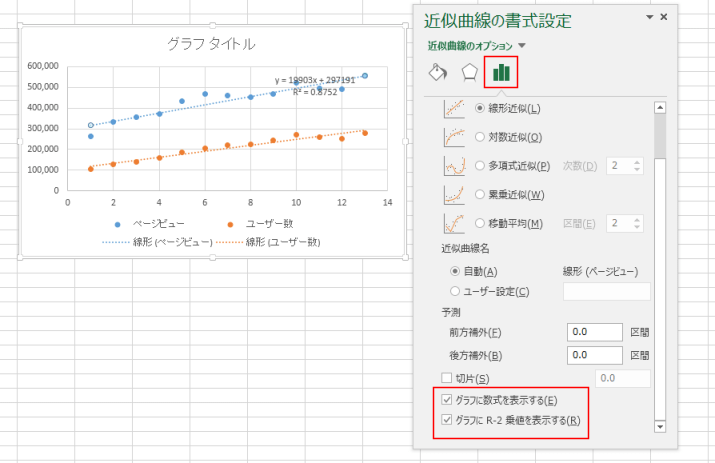This screenshot has height=463, width=715.
Task: Increase the polynomial 次数 spinner
Action: 637,162
